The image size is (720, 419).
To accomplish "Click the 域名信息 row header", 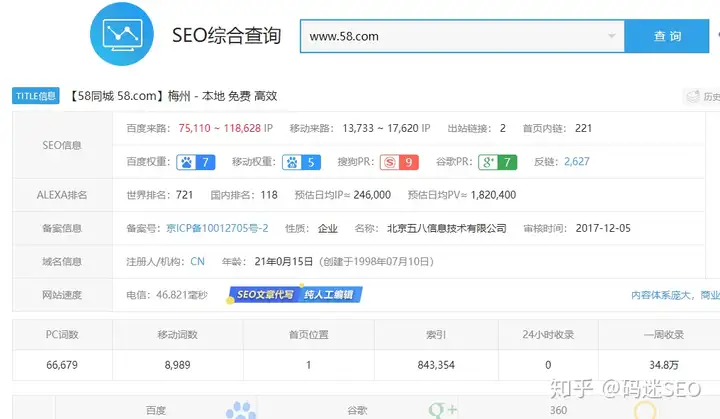I will tap(62, 261).
